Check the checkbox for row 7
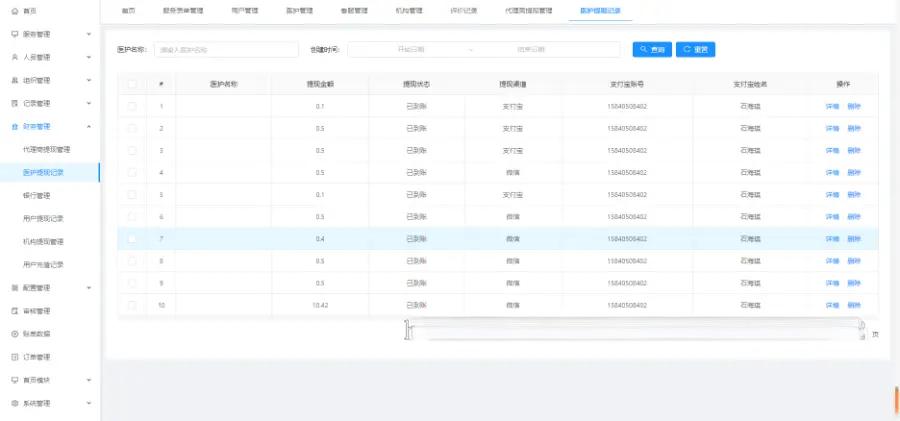 pos(132,239)
